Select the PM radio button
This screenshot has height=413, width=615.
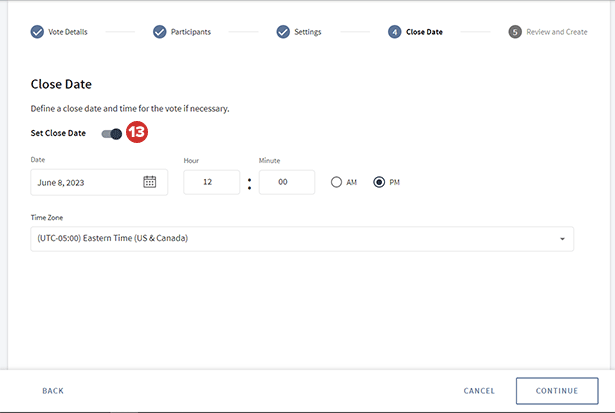379,182
